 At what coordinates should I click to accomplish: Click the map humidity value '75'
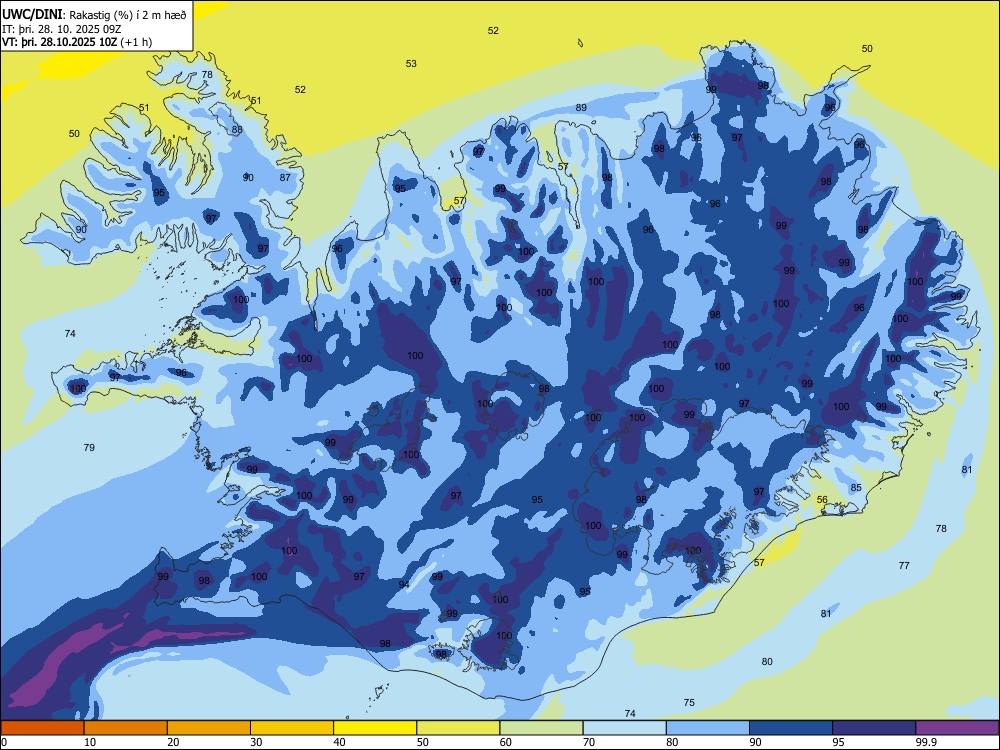point(689,702)
